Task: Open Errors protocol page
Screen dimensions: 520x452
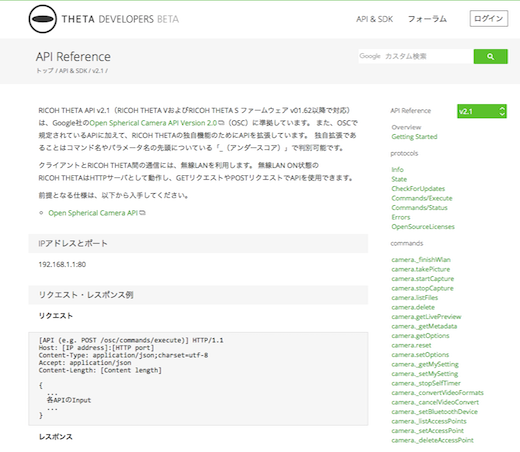Action: (x=401, y=217)
